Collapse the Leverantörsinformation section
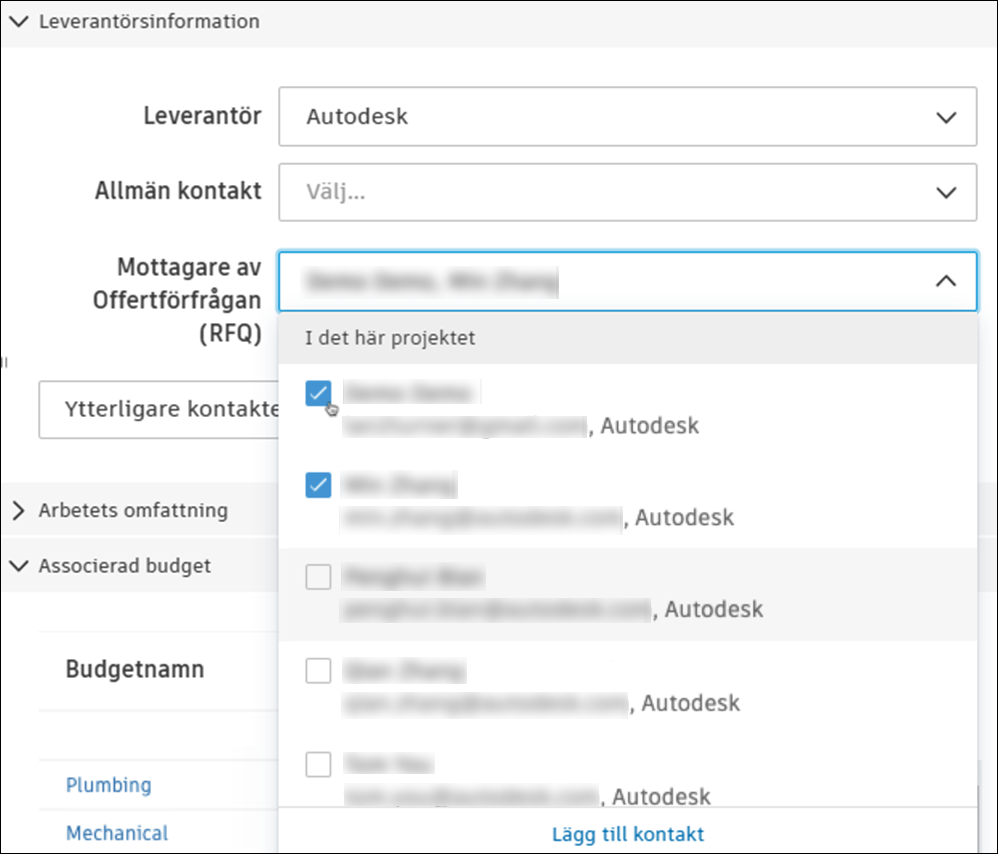 (18, 21)
